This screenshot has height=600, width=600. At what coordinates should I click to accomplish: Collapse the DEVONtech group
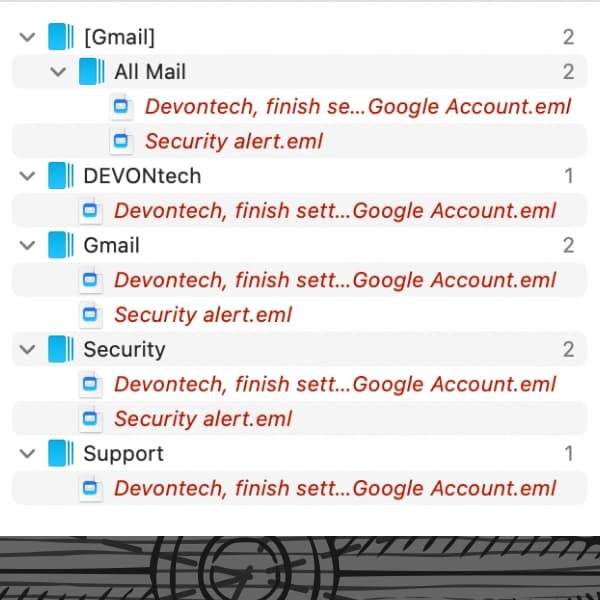[x=28, y=176]
